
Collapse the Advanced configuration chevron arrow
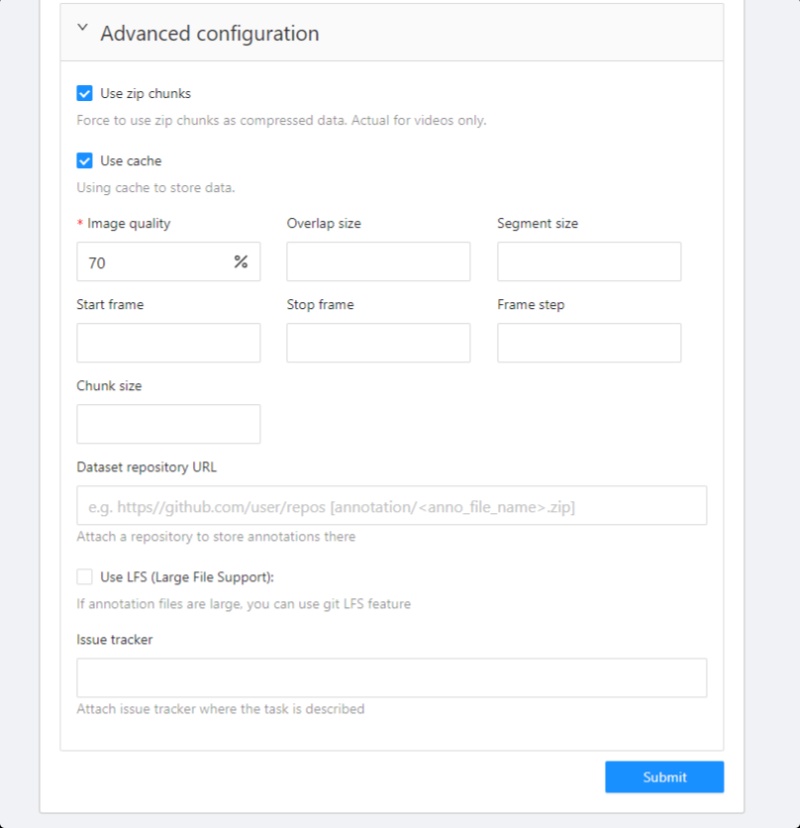83,30
